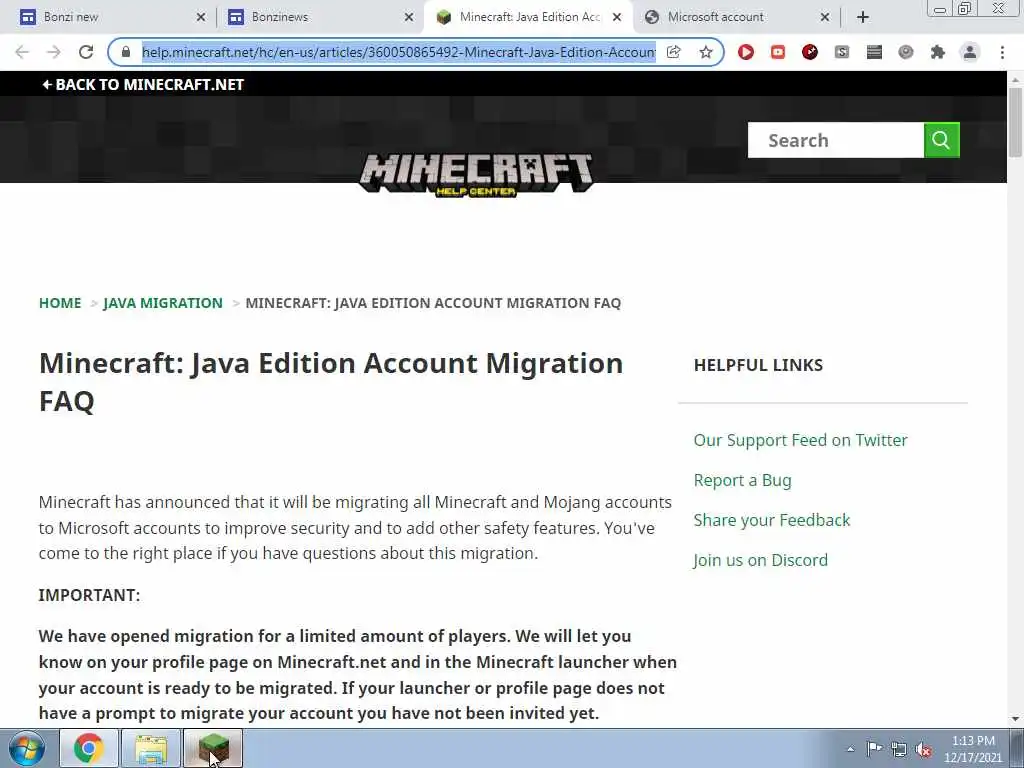Reload the current page
The height and width of the screenshot is (768, 1024).
[86, 52]
